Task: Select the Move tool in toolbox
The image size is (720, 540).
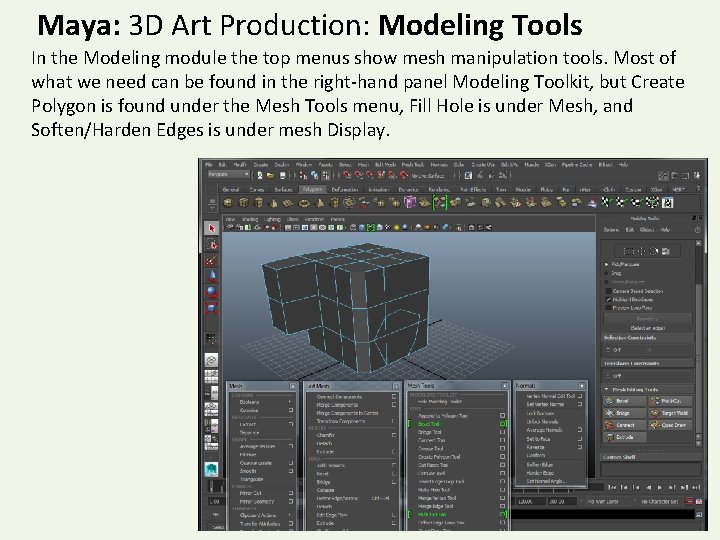Action: (212, 276)
